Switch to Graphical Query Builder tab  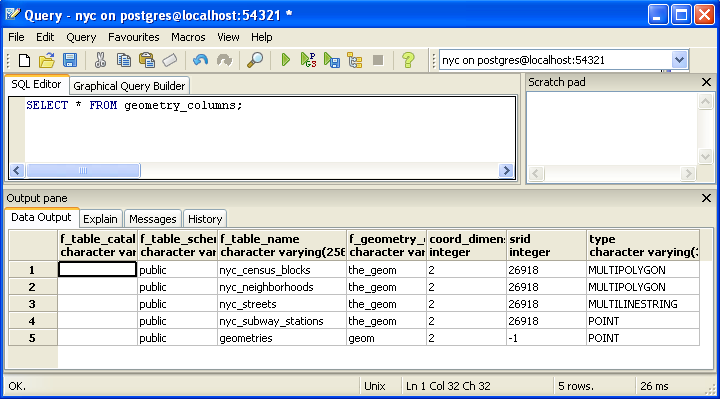coord(129,86)
